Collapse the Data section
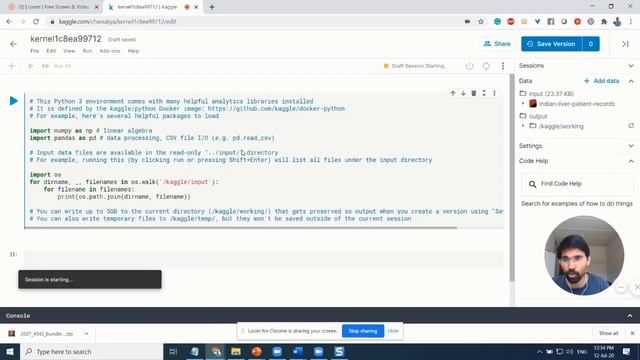Viewport: 640px width, 360px height. [631, 81]
